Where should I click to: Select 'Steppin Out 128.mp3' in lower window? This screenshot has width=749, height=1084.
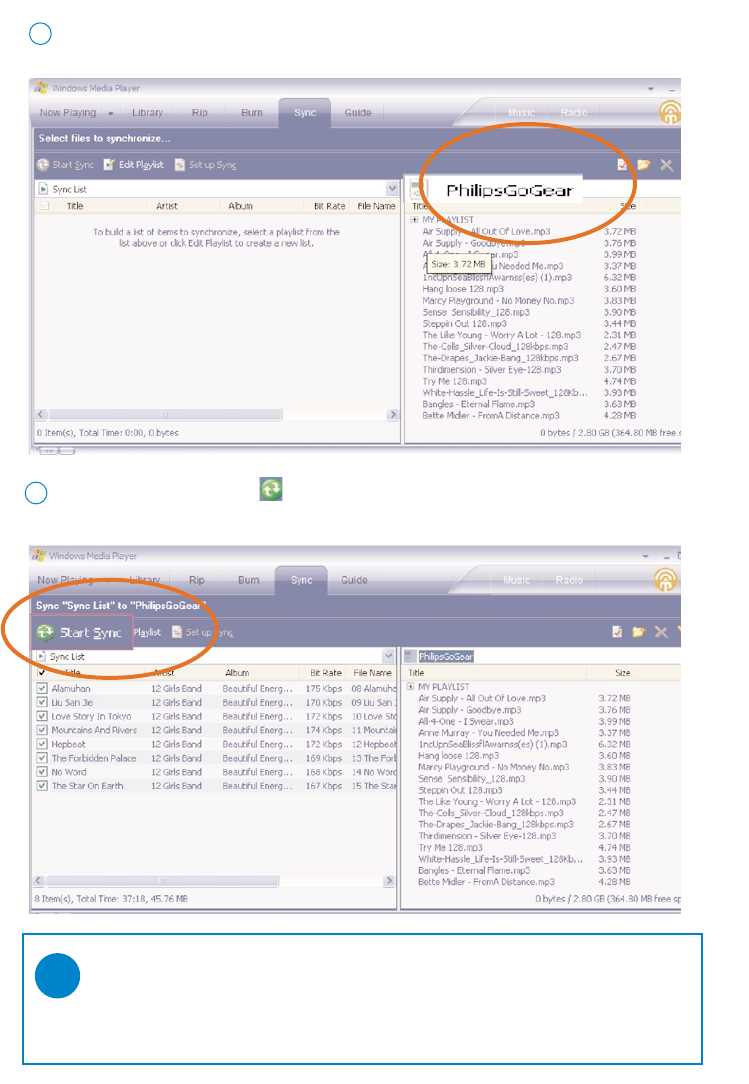coord(460,790)
